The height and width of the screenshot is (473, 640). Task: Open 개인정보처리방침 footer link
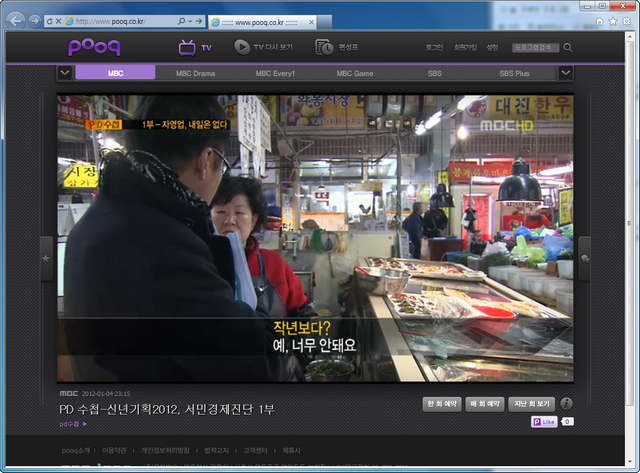165,451
